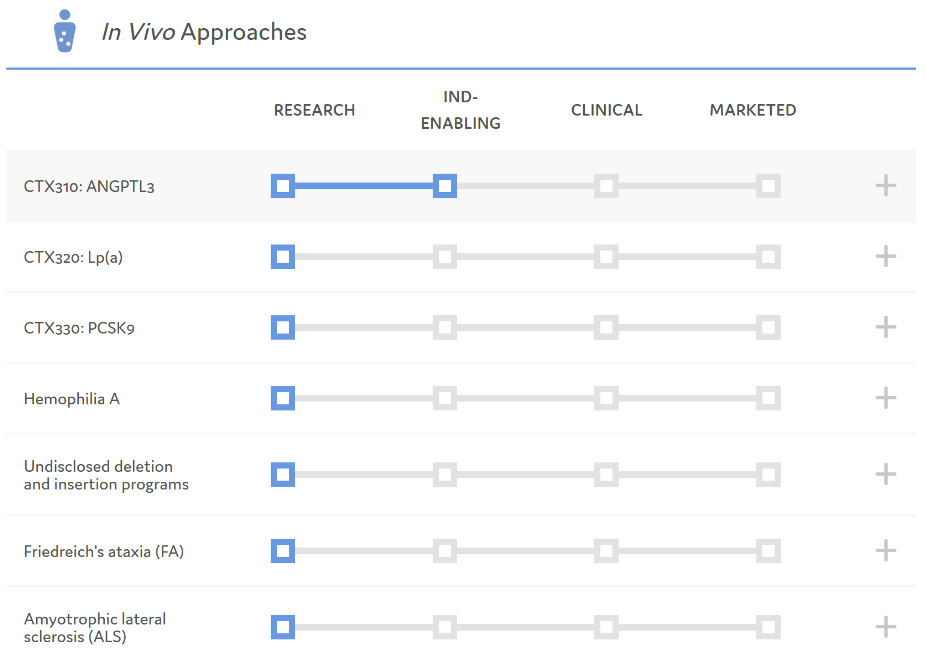Click the IND-ENABLING column header
Viewport: 926px width, 663px height.
coord(460,110)
